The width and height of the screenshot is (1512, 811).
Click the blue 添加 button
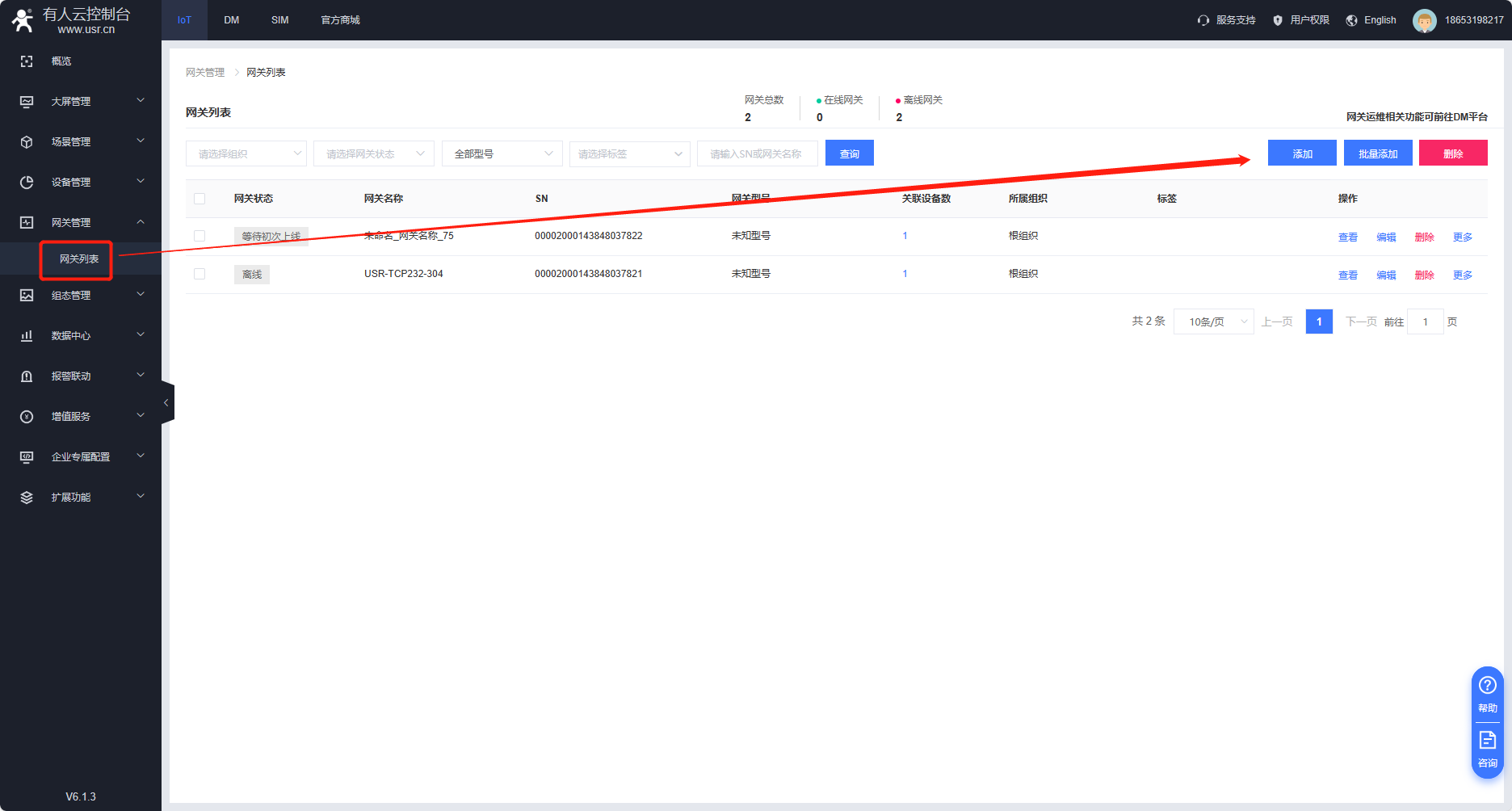pyautogui.click(x=1302, y=153)
